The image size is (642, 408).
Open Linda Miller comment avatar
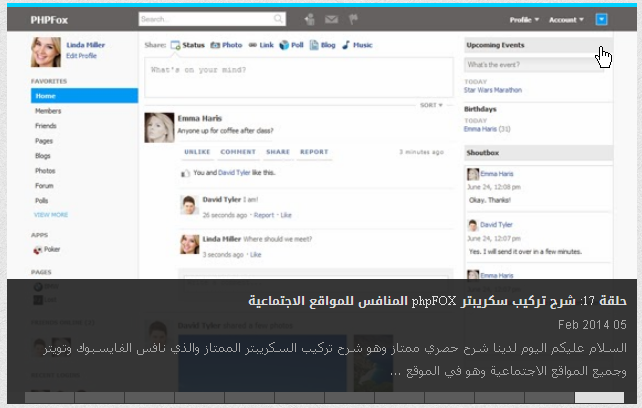pyautogui.click(x=190, y=244)
